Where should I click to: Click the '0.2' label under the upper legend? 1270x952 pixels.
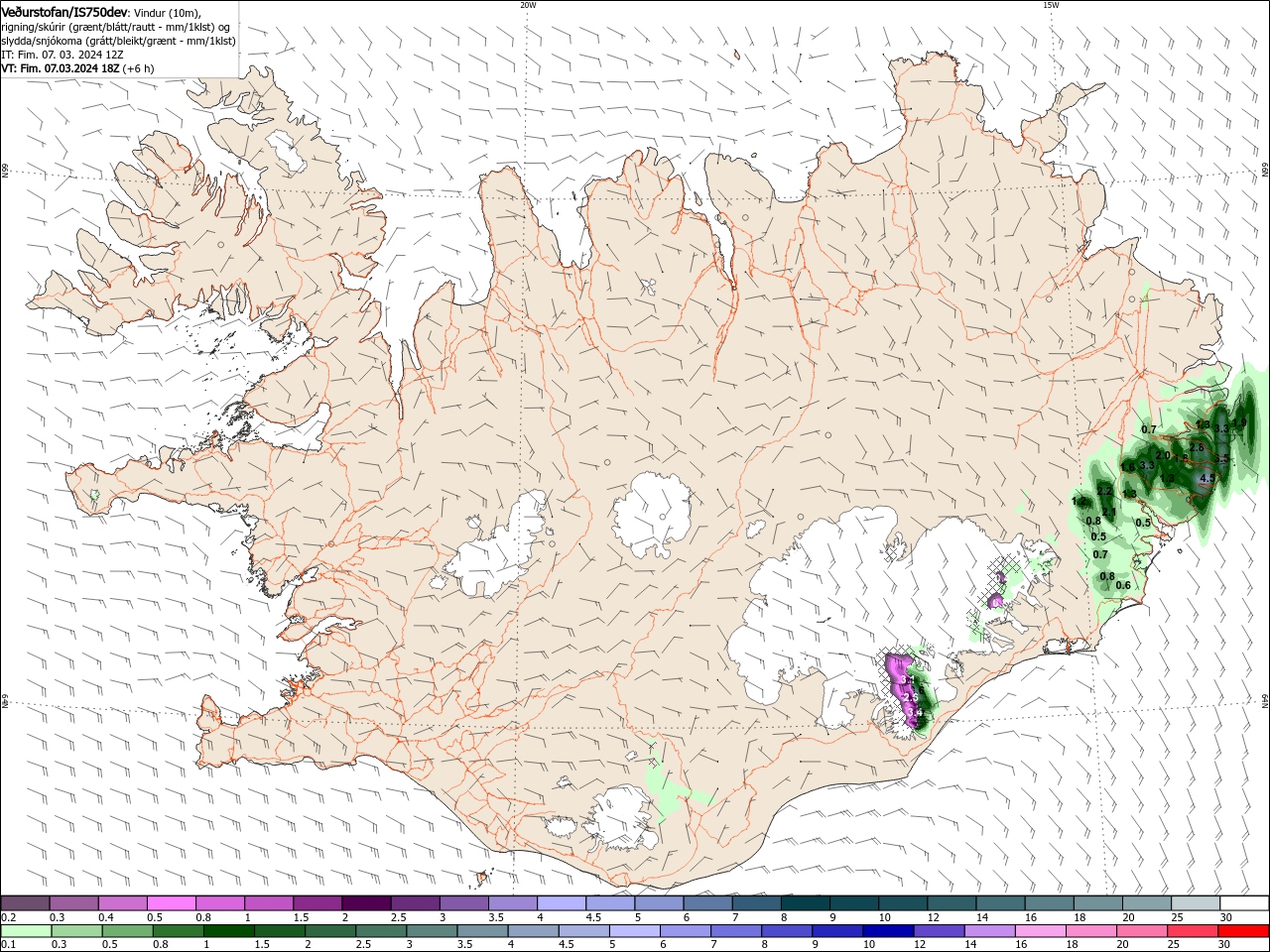click(9, 918)
